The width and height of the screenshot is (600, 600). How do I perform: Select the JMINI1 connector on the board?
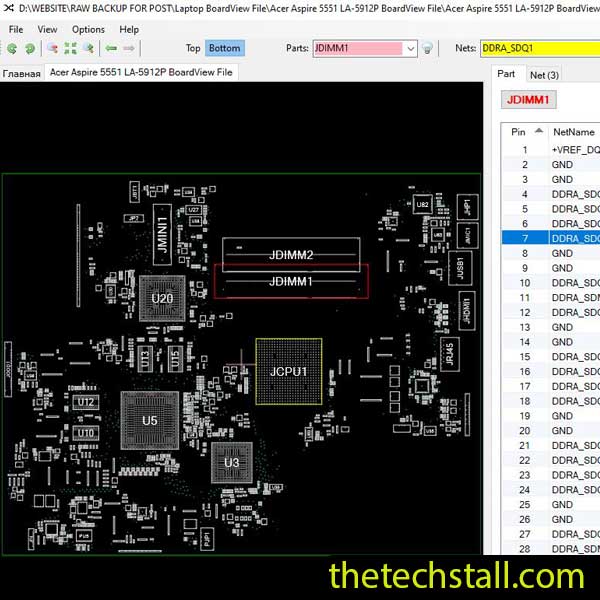(x=162, y=234)
